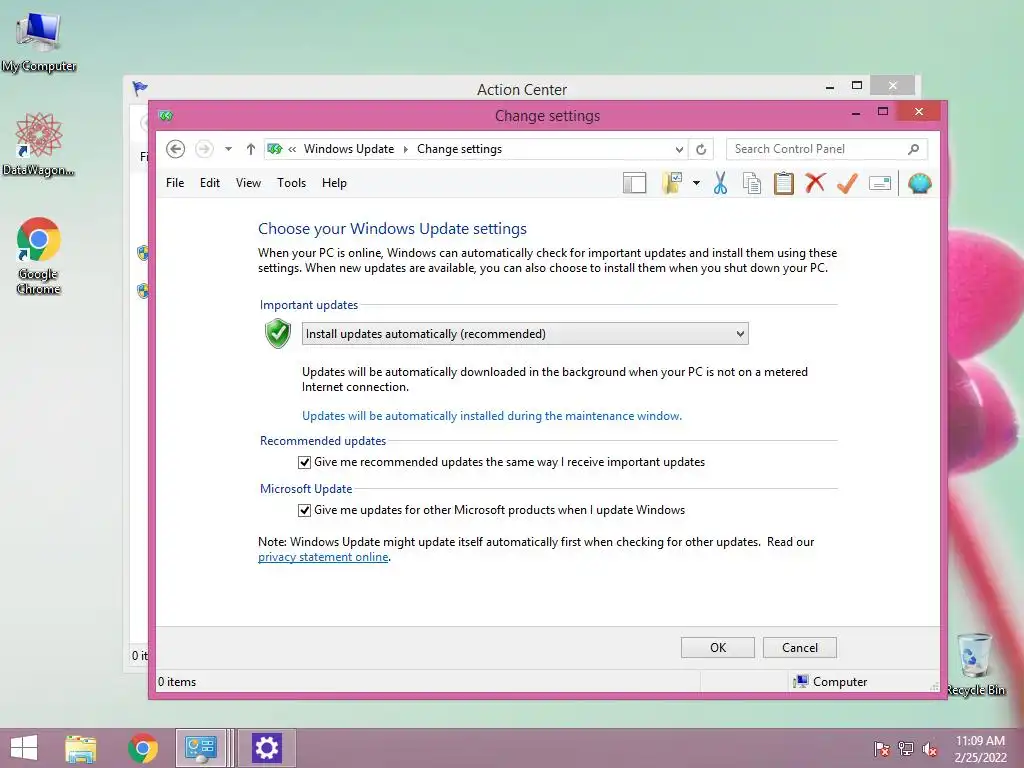Click the muted volume tray icon

point(930,749)
